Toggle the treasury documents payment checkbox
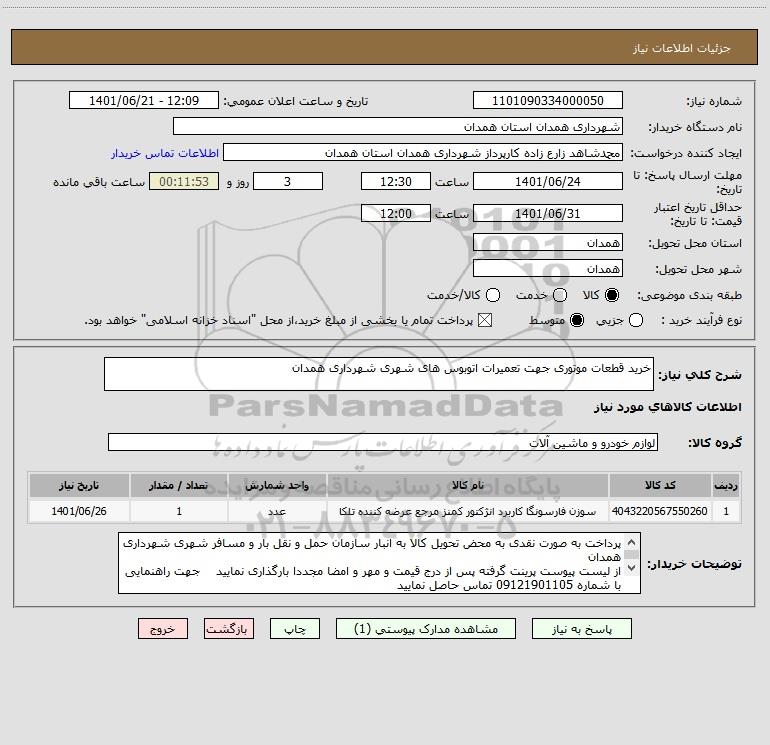This screenshot has width=770, height=745. click(485, 320)
